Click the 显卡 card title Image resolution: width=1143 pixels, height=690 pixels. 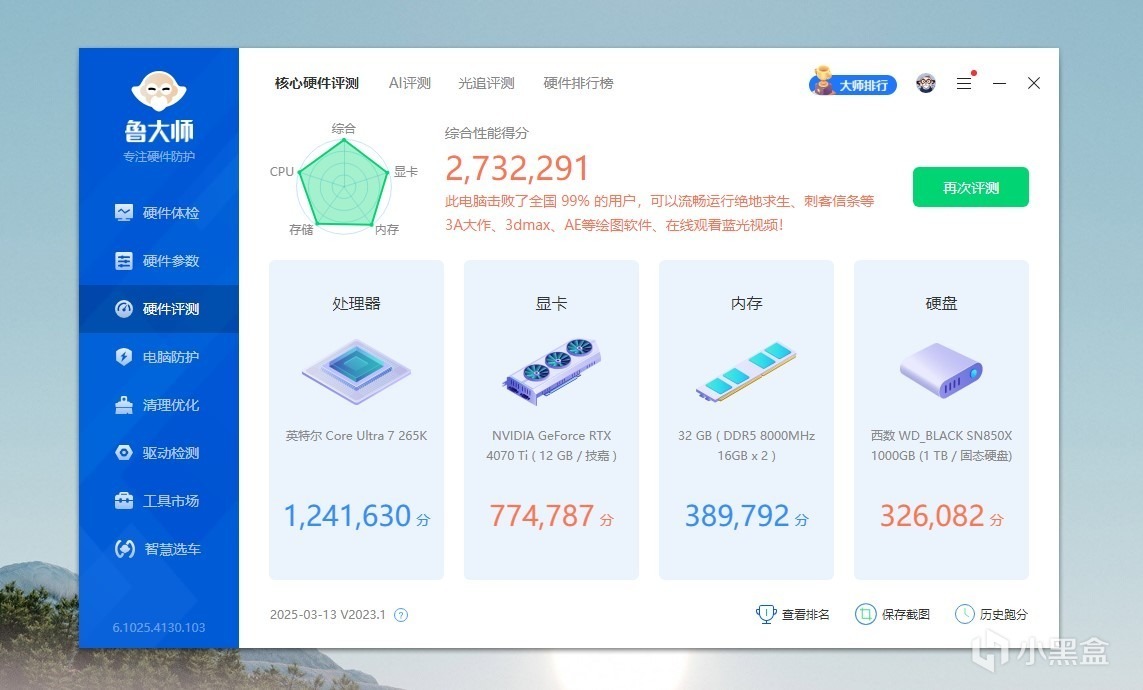[552, 303]
